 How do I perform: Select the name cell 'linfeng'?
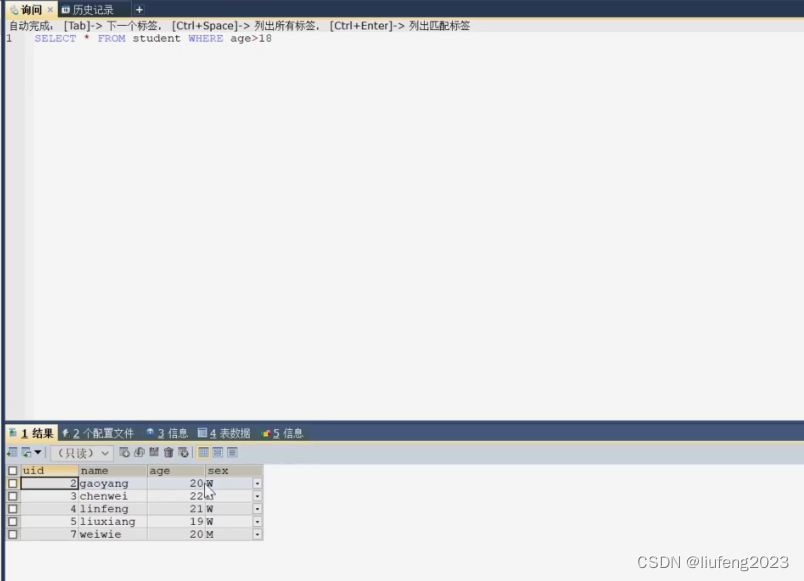coord(113,509)
